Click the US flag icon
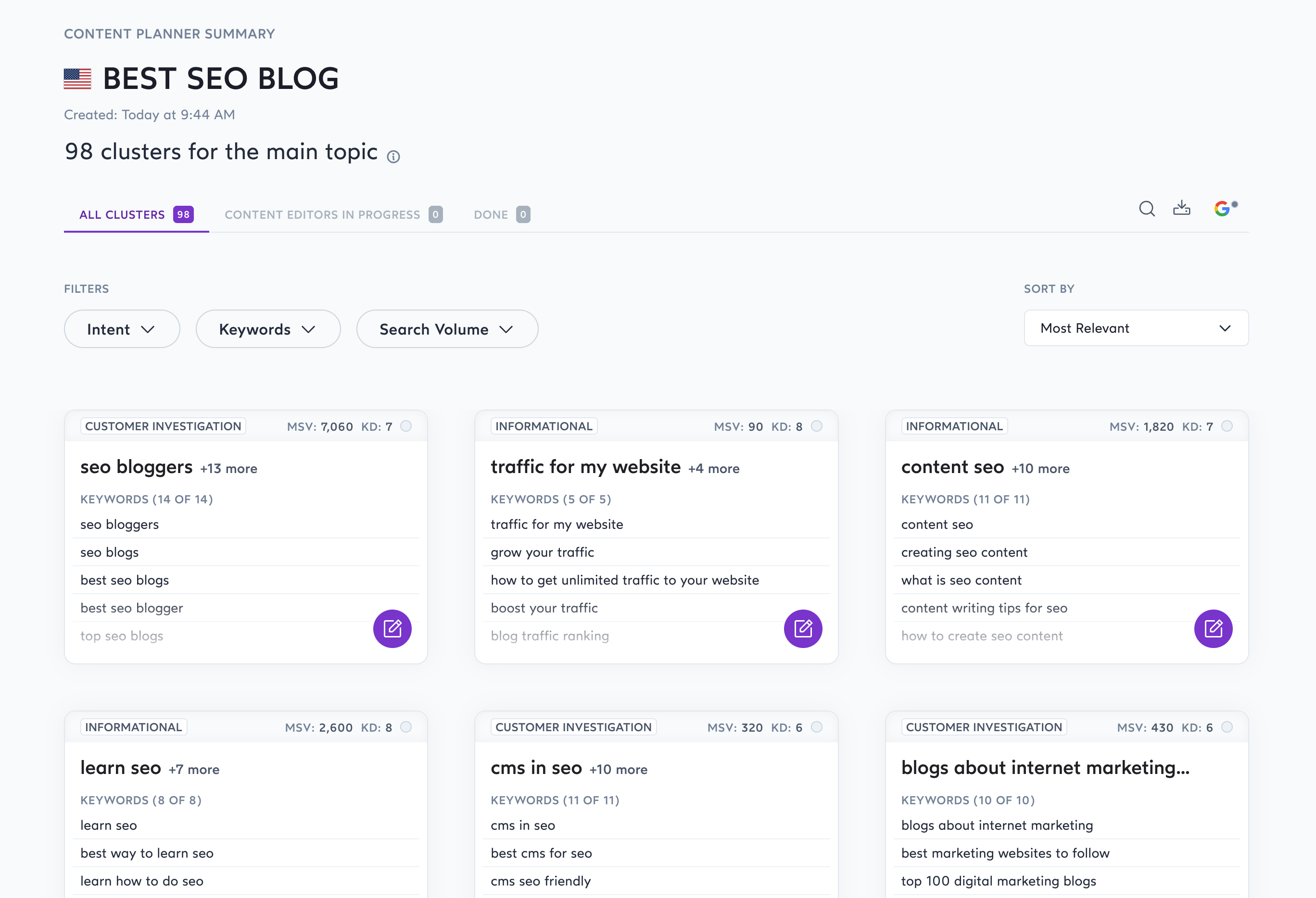This screenshot has width=1316, height=898. tap(77, 79)
